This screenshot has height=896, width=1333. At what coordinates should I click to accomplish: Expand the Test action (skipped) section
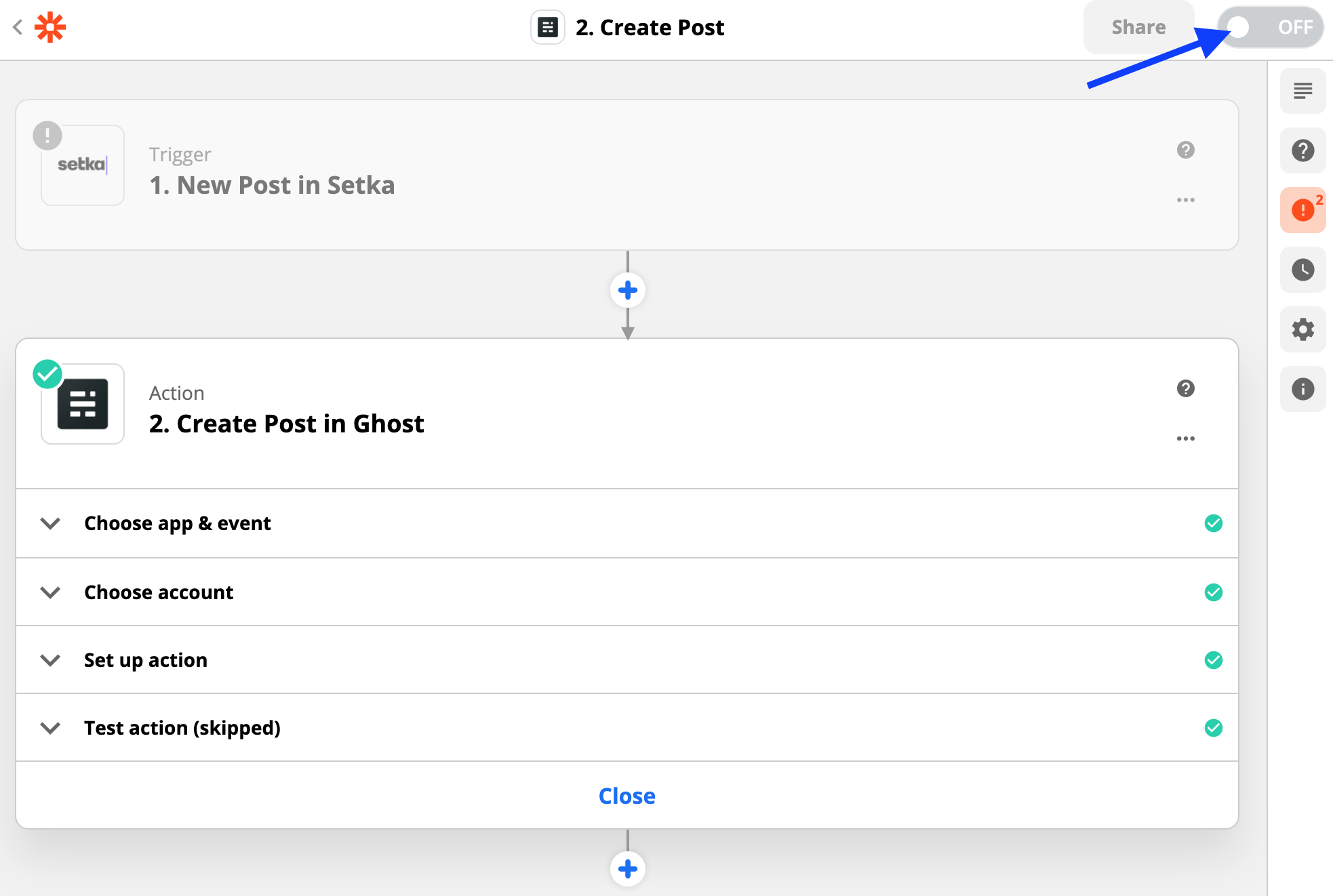click(182, 728)
